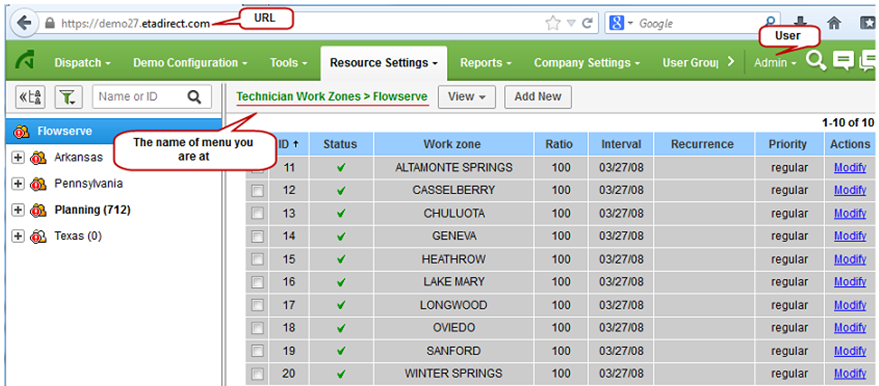Tick the checkbox for SANFORD row

point(257,351)
